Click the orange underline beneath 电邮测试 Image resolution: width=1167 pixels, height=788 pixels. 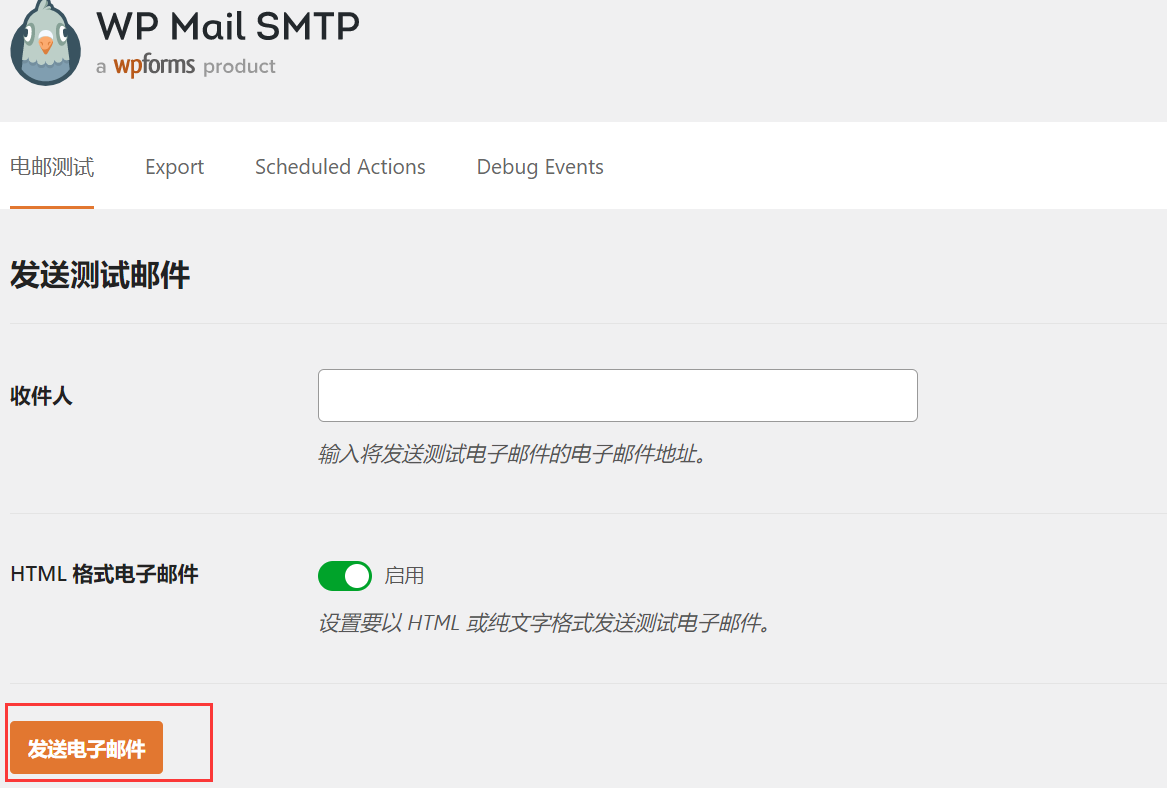(52, 207)
